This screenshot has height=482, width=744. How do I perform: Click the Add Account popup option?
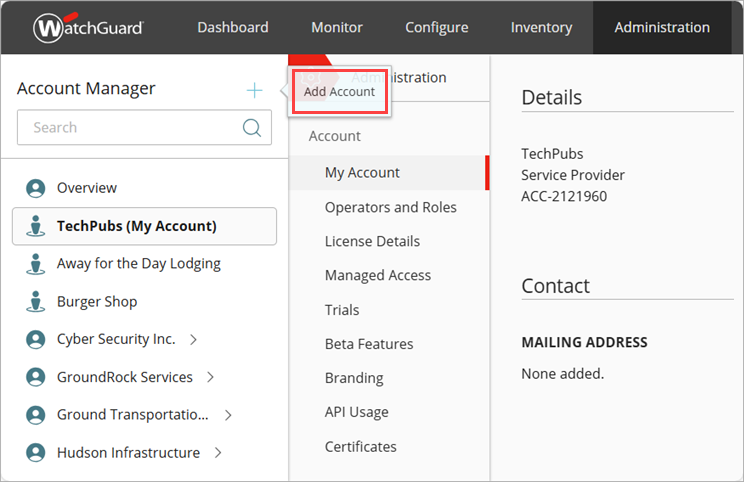coord(340,92)
